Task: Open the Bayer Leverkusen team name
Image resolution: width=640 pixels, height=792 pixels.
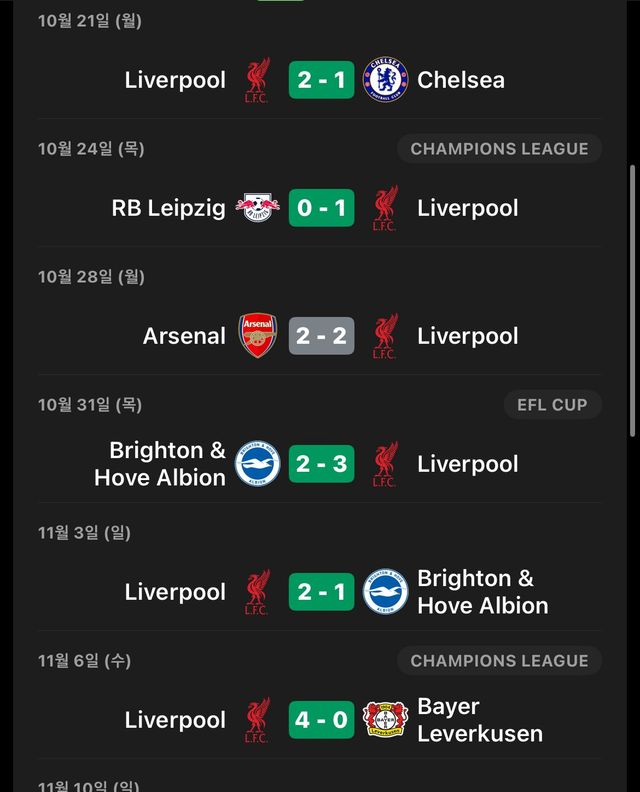Action: (479, 720)
